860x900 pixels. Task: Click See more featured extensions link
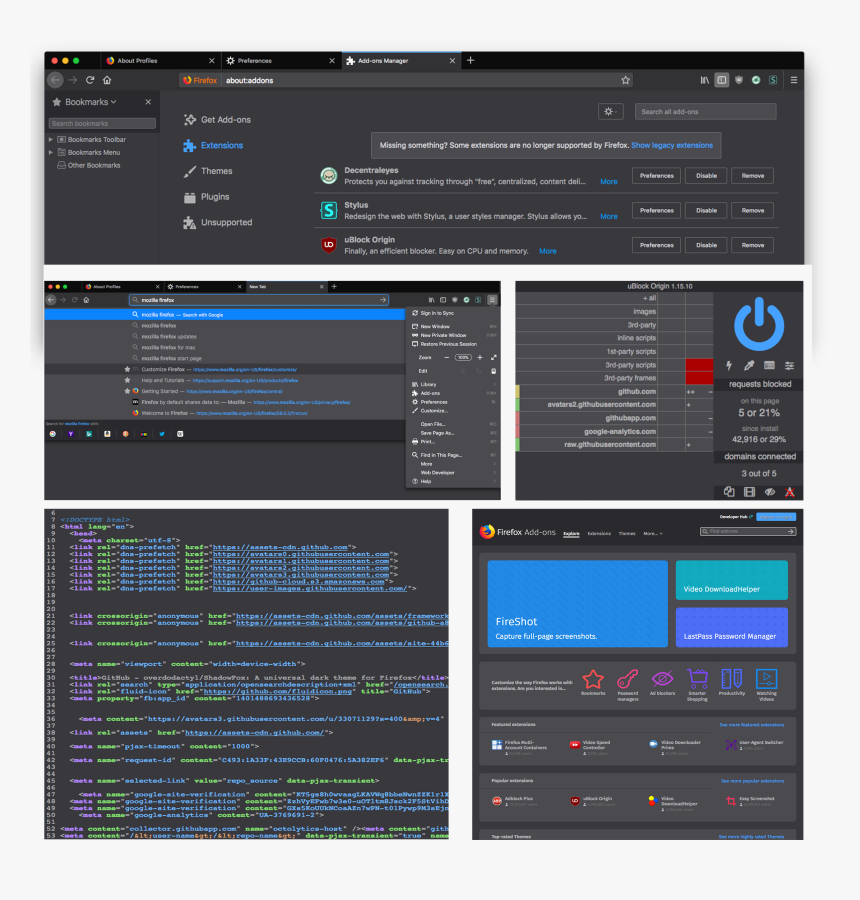(x=751, y=725)
